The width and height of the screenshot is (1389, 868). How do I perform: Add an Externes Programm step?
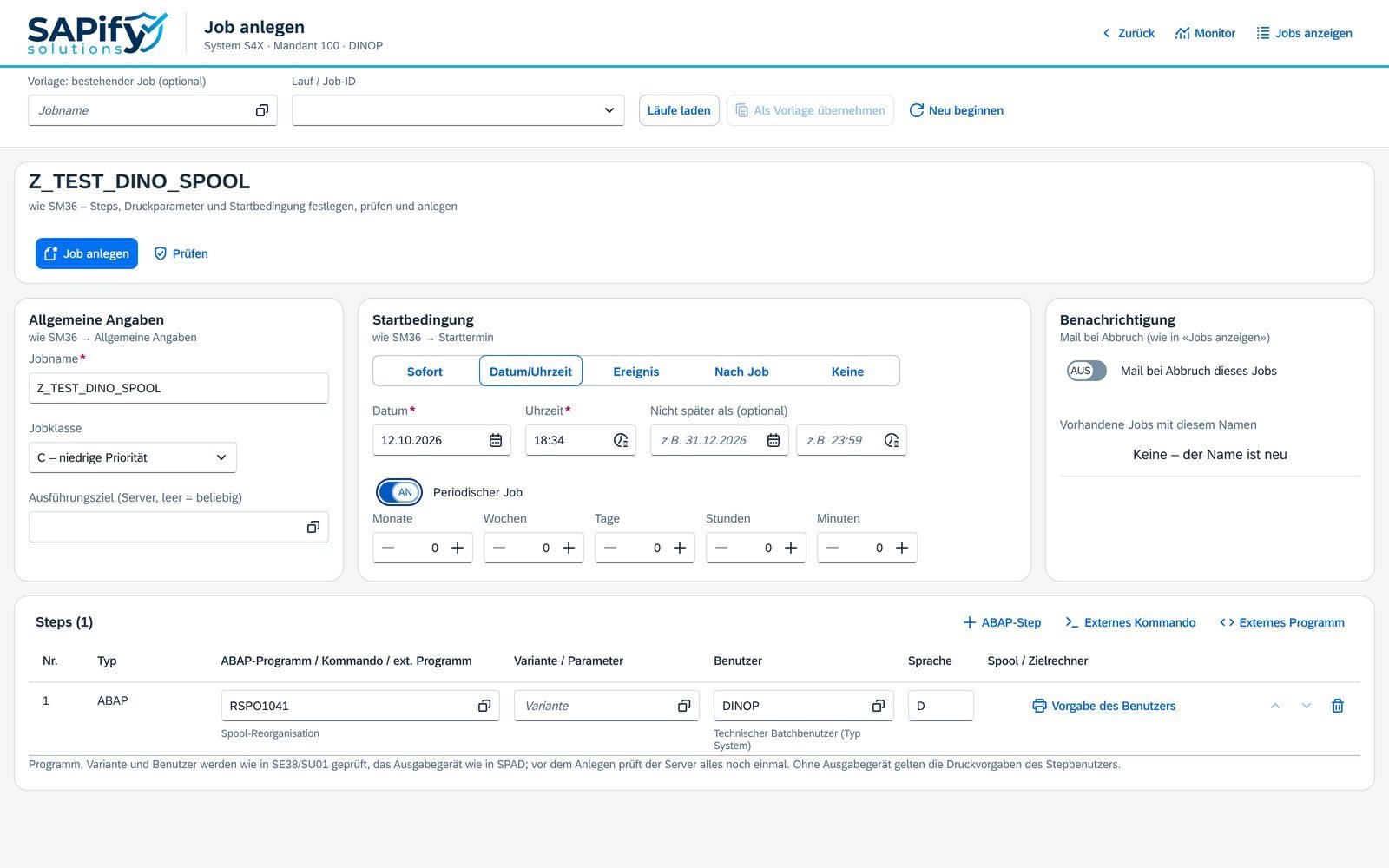tap(1282, 622)
